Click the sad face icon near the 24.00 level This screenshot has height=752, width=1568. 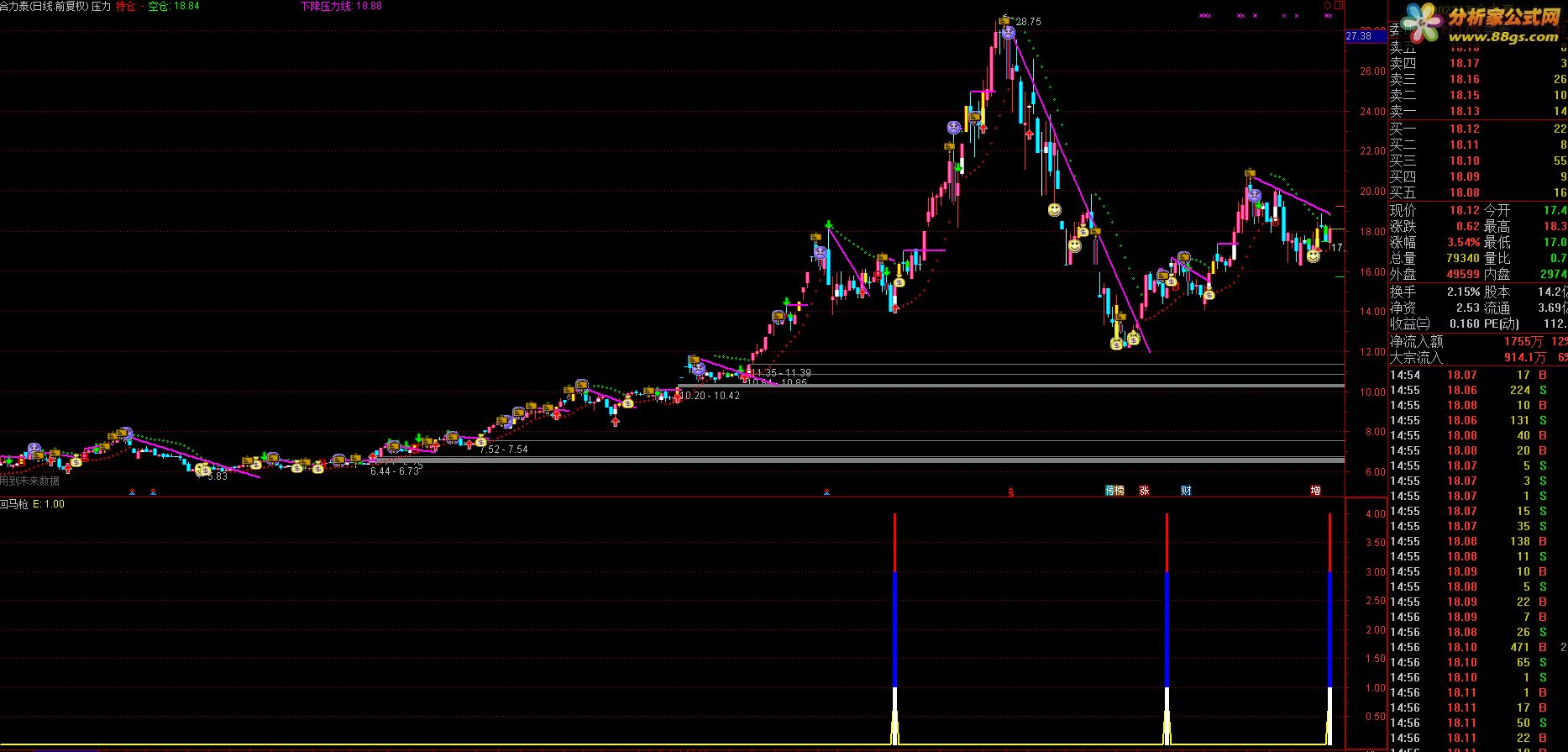[x=954, y=128]
